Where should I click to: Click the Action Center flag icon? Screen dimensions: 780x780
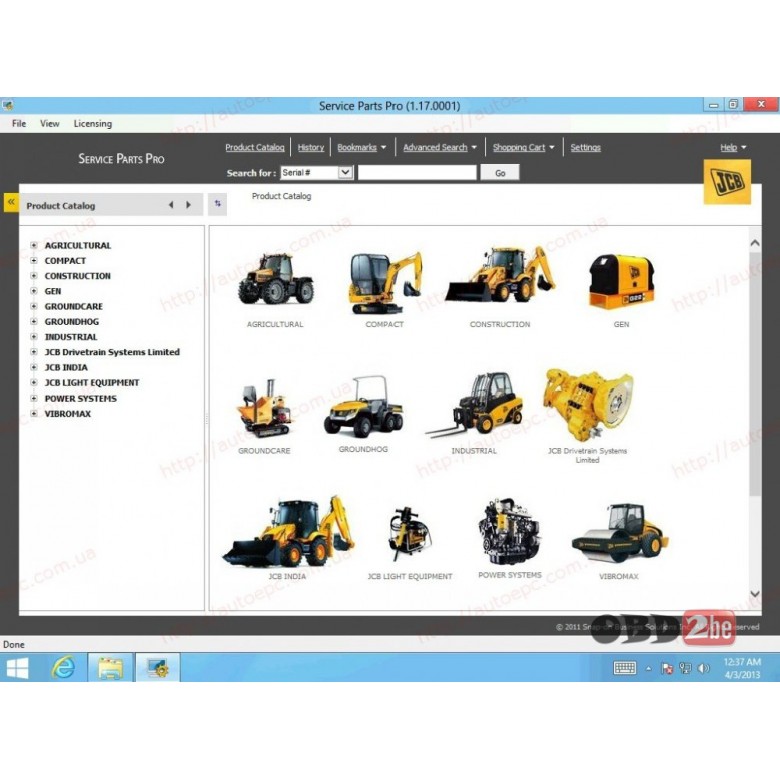(x=667, y=668)
